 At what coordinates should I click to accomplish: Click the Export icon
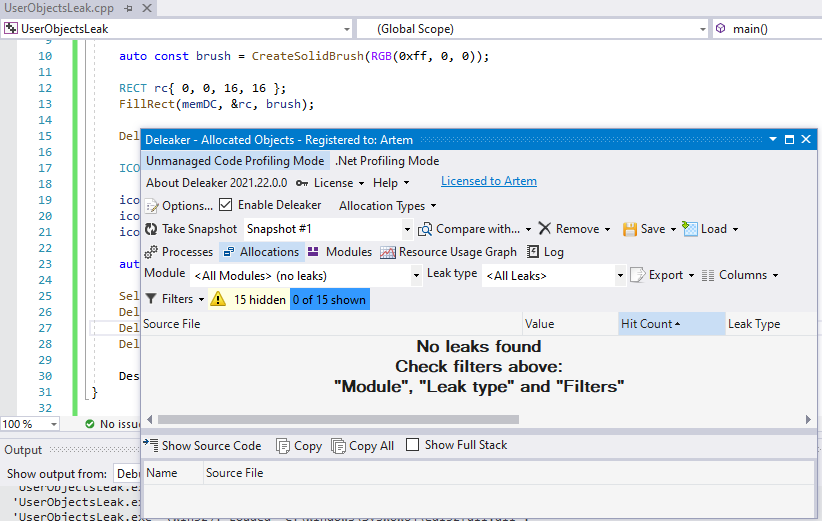pyautogui.click(x=637, y=275)
